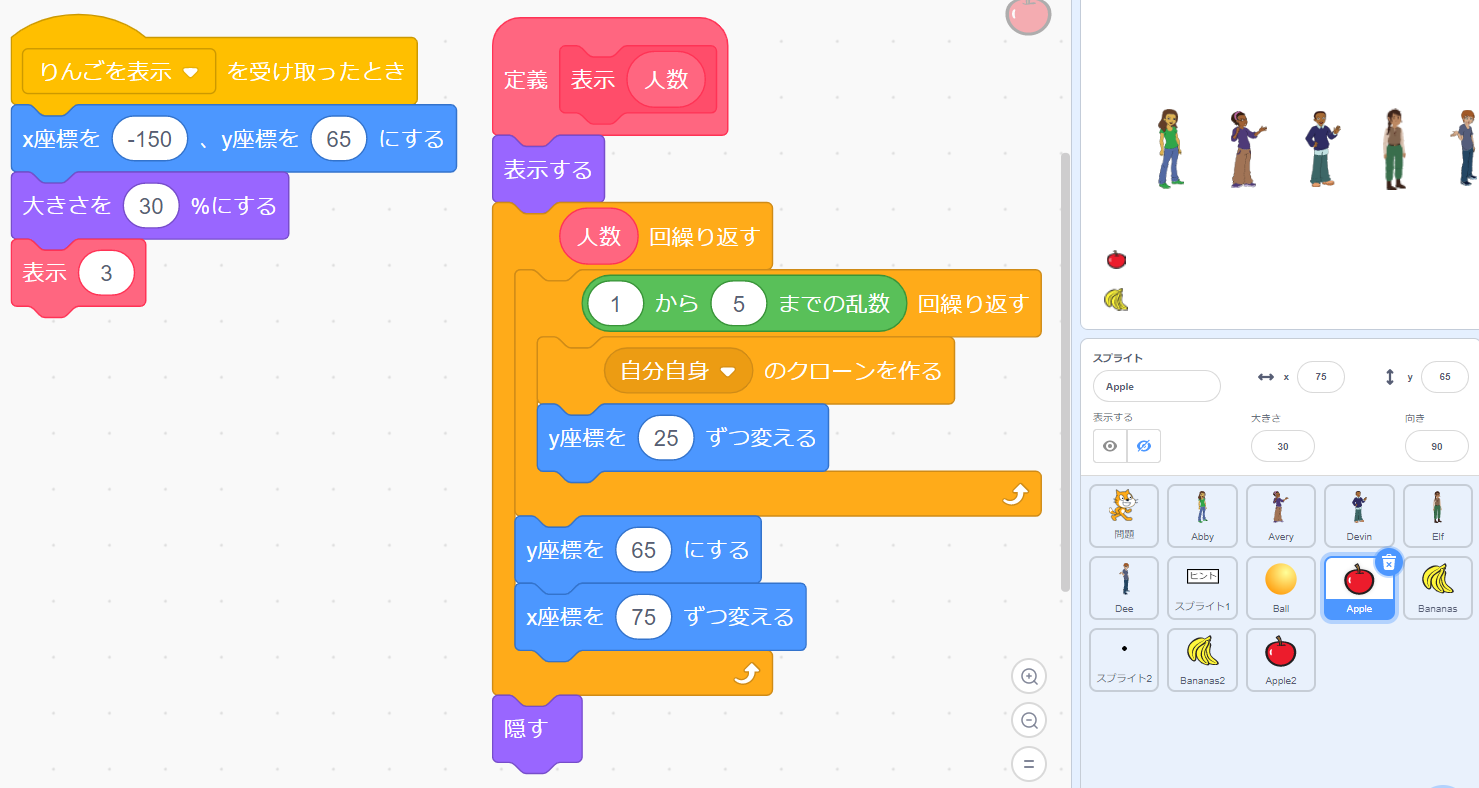Show the Apple sprite with the eye toggle

[x=1110, y=446]
